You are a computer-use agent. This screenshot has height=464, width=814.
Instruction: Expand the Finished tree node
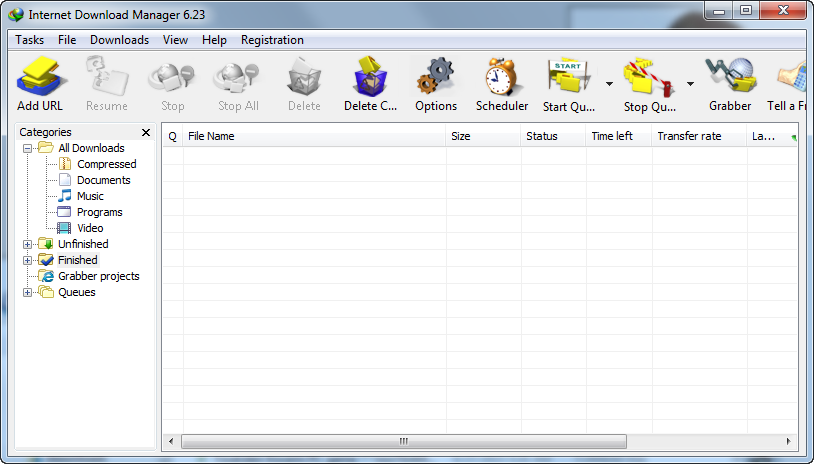tap(28, 261)
